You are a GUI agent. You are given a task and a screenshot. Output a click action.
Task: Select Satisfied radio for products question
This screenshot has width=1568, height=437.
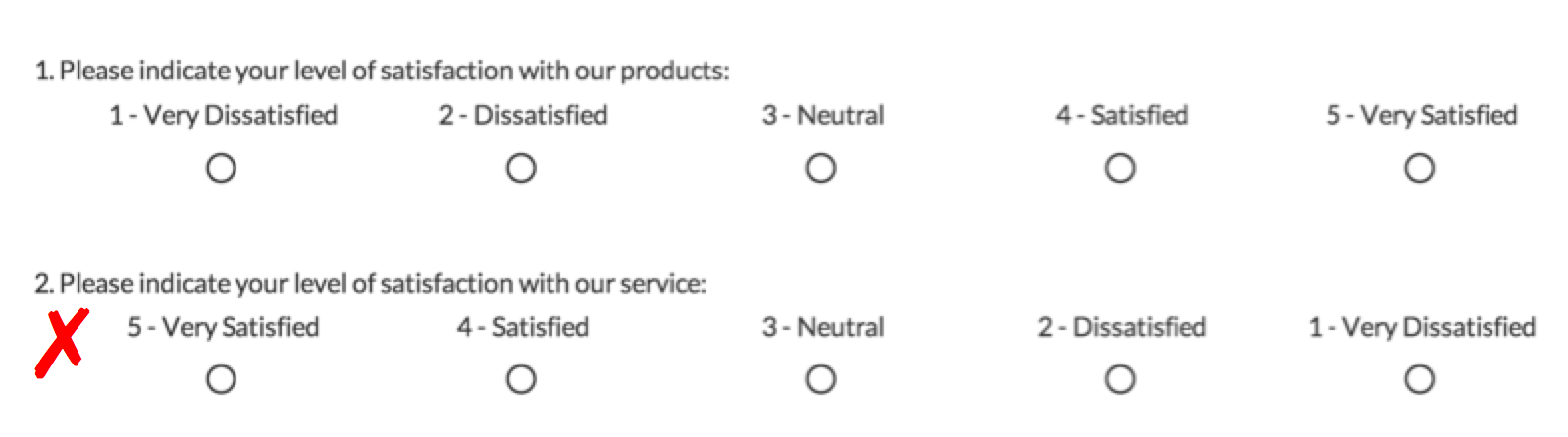coord(1120,168)
